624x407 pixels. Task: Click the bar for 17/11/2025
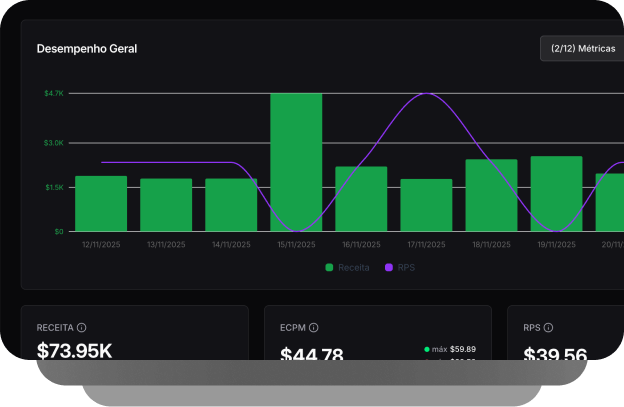(x=426, y=205)
